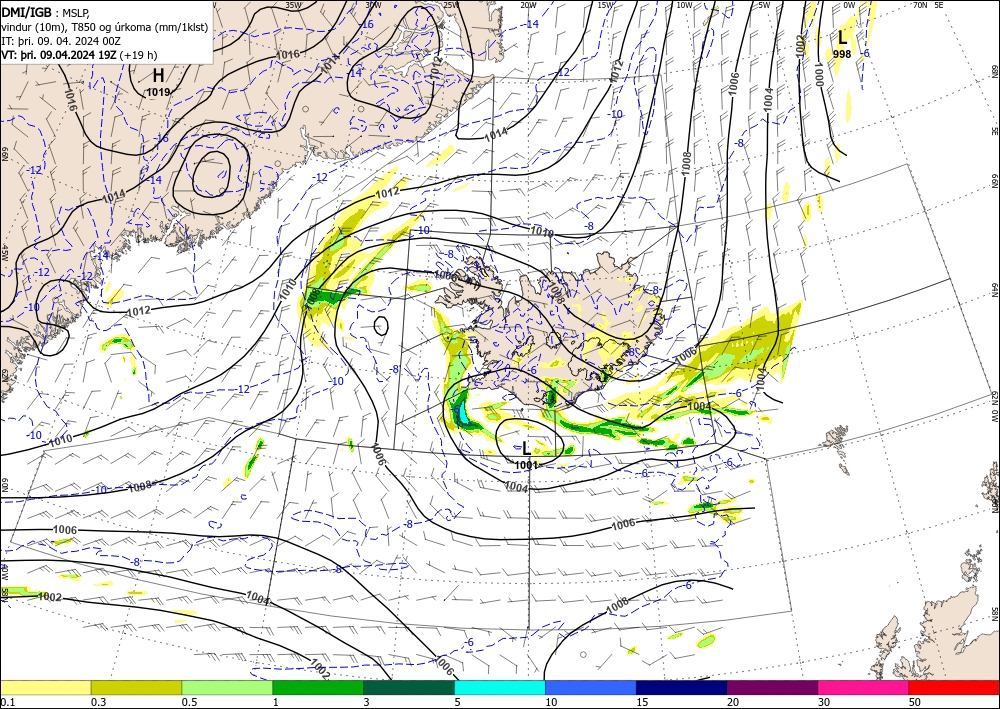
Task: Click the legend value '0.3'
Action: [x=98, y=702]
